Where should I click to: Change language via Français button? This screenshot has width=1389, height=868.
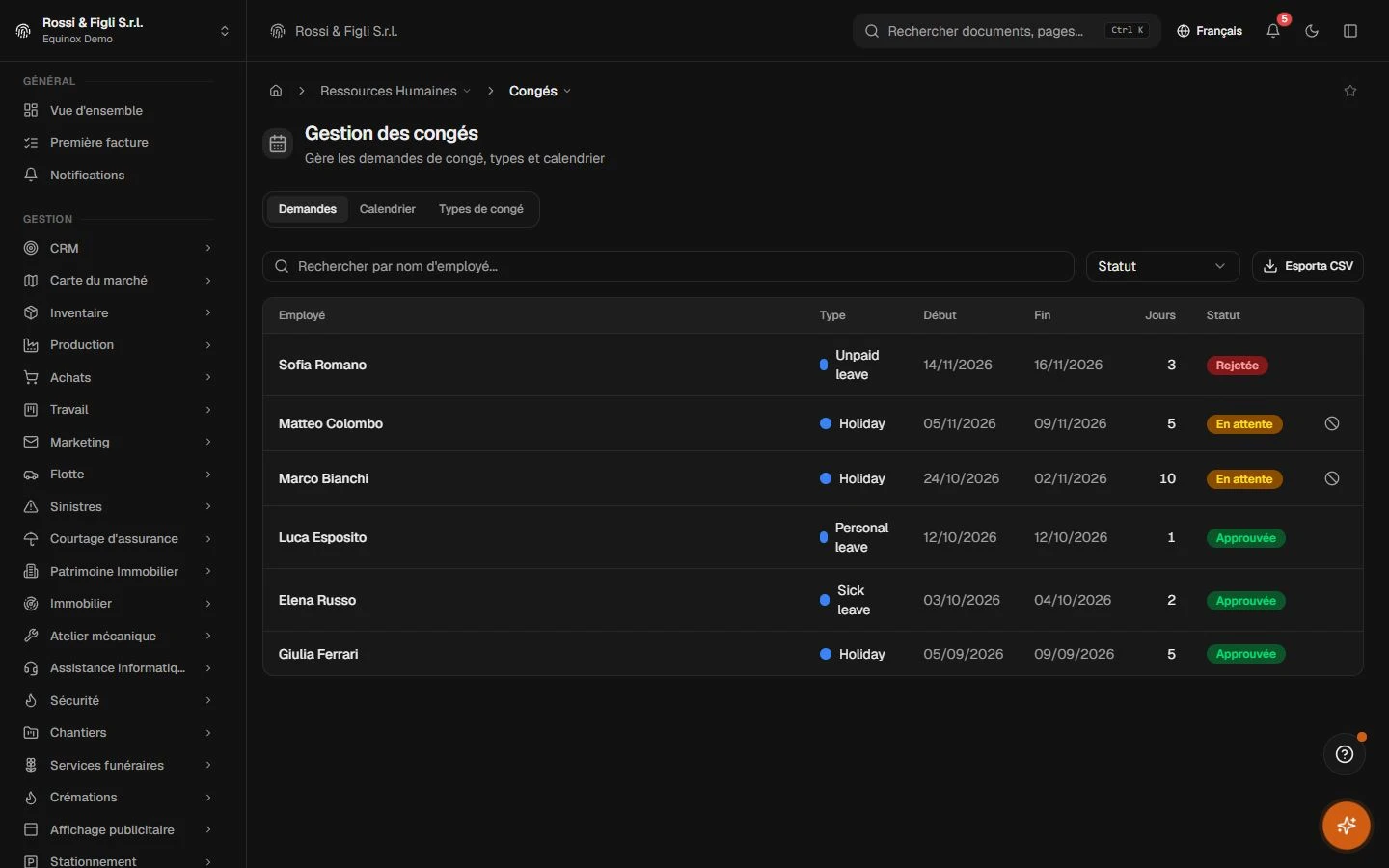(1210, 31)
